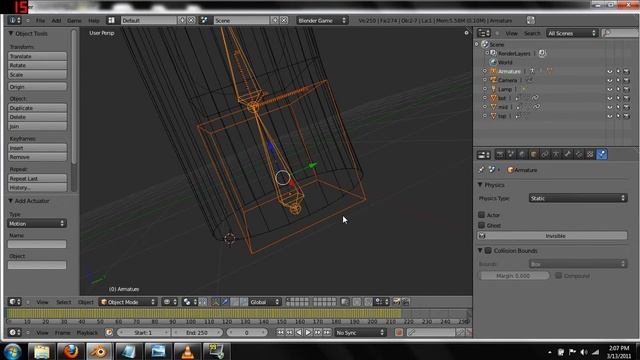Open the Add menu
640x360 pixels.
click(x=56, y=20)
